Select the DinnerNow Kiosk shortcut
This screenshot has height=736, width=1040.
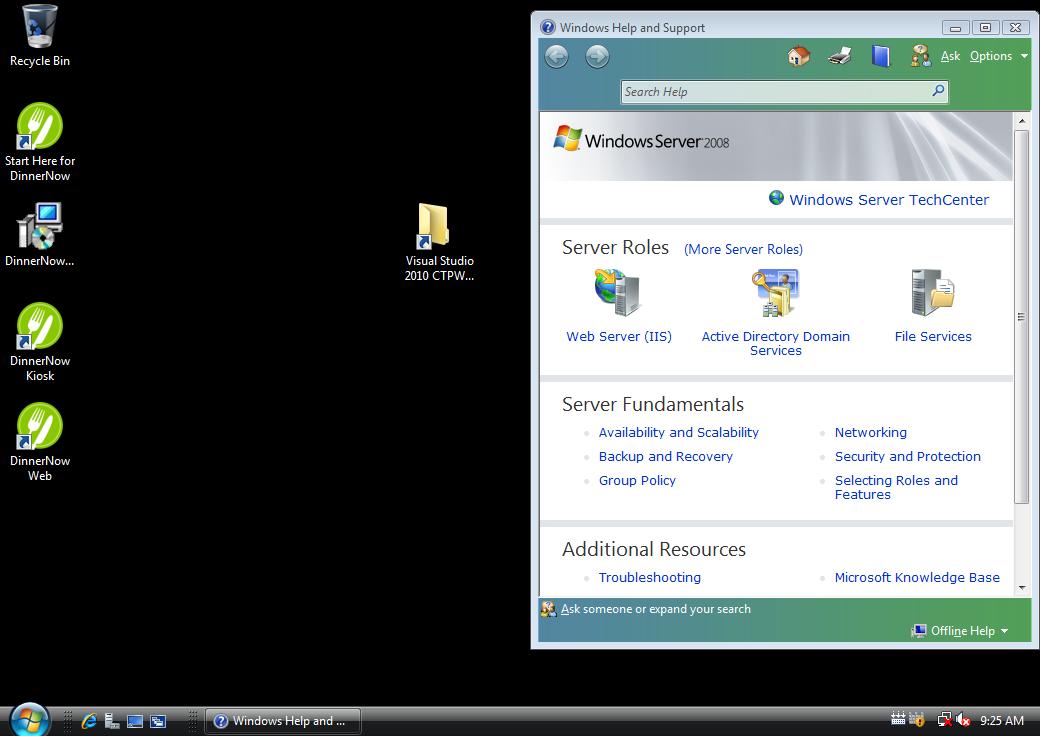coord(40,342)
